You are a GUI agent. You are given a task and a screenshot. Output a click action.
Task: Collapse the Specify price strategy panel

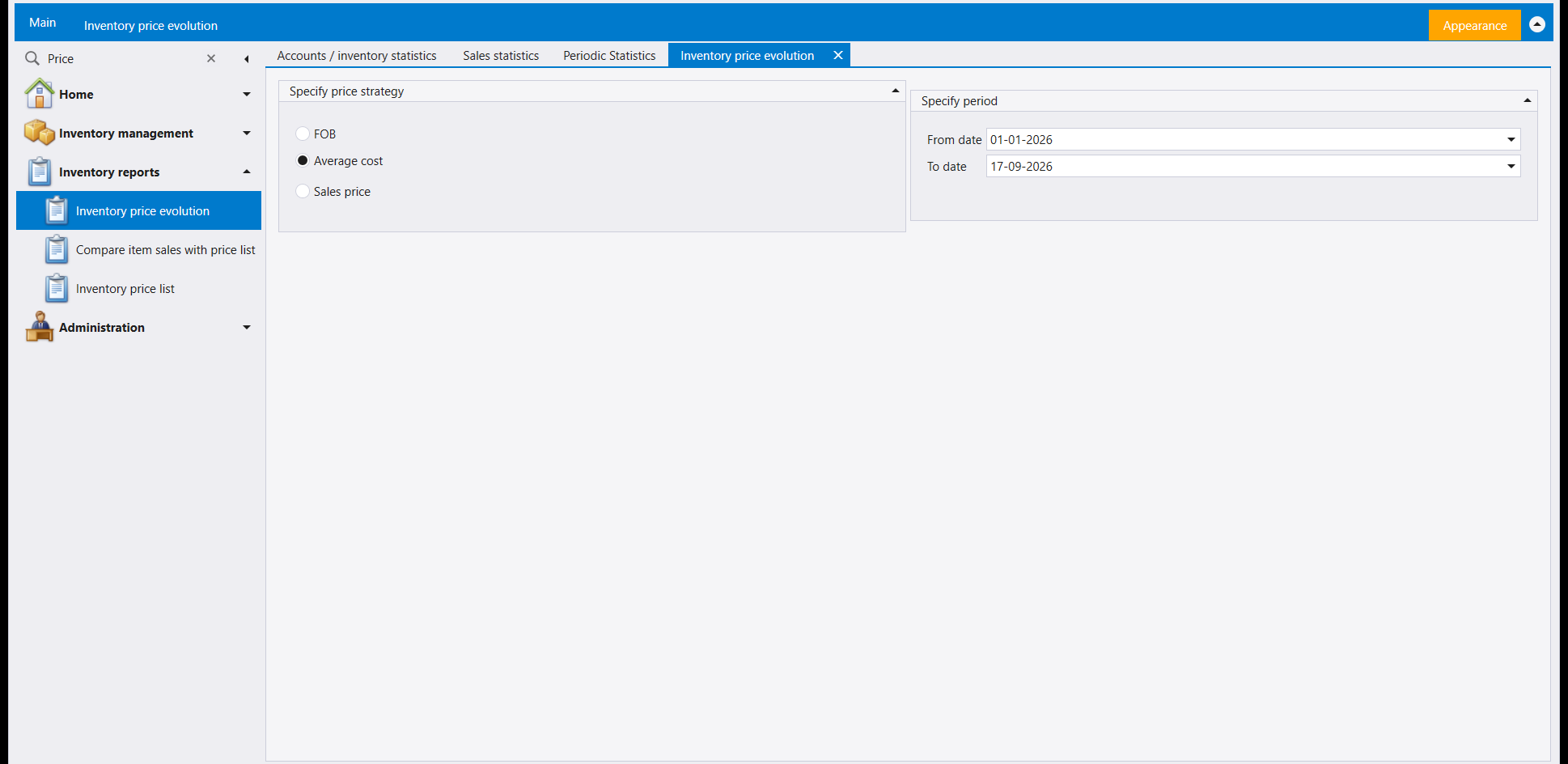click(896, 91)
